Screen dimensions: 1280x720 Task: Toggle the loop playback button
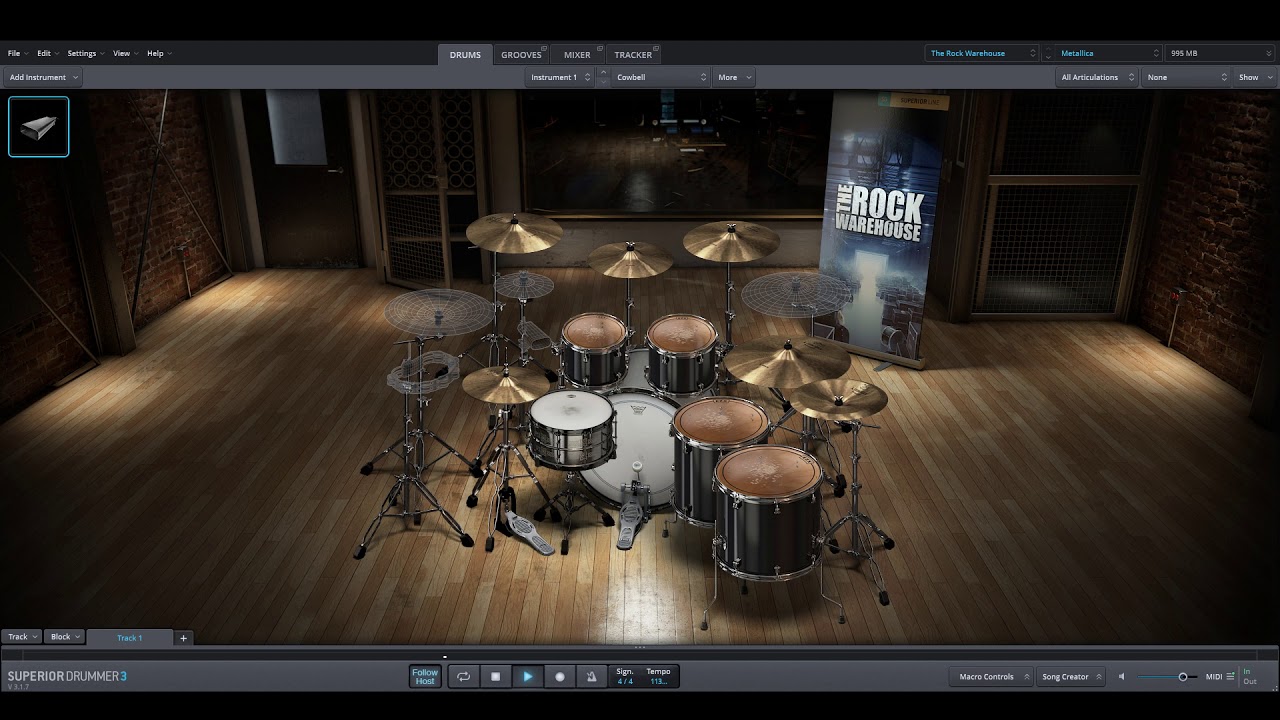[x=463, y=677]
